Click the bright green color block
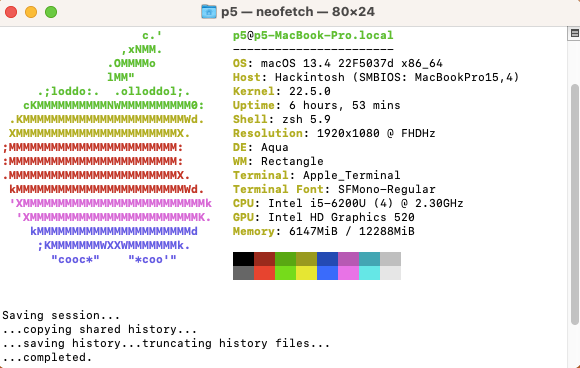 pyautogui.click(x=286, y=273)
